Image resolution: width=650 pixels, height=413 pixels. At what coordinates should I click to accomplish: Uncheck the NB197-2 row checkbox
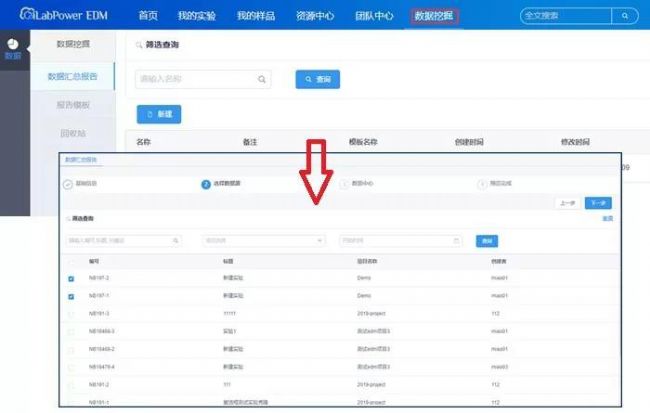(70, 278)
